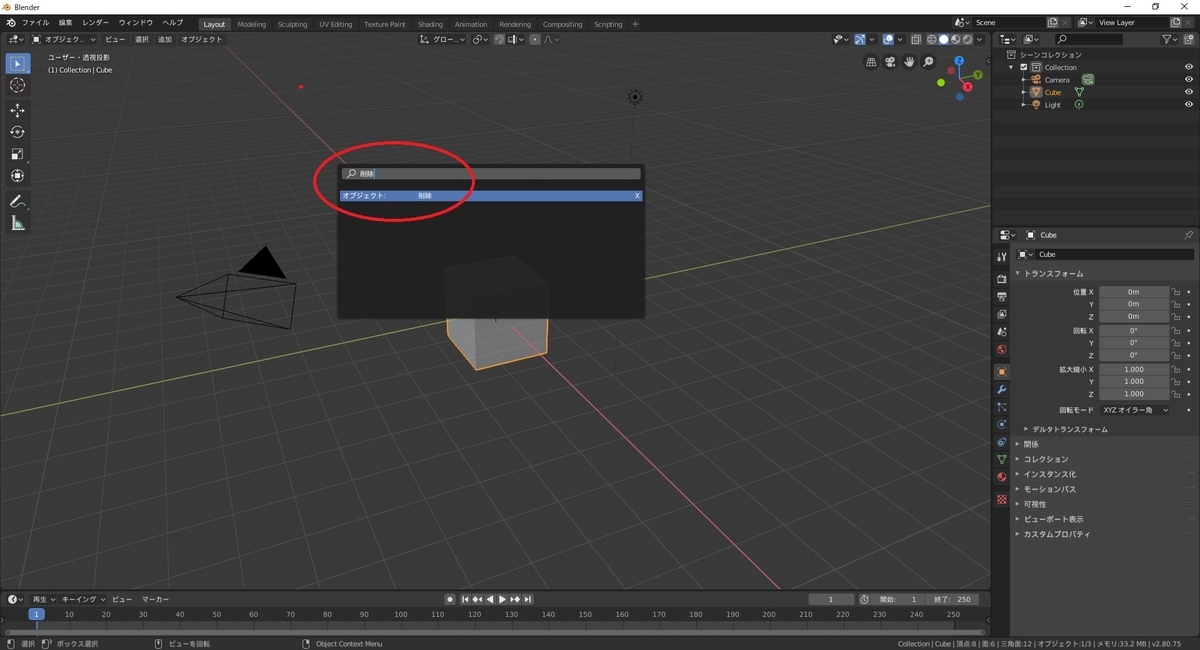
Task: Select the Scale tool
Action: tap(17, 154)
